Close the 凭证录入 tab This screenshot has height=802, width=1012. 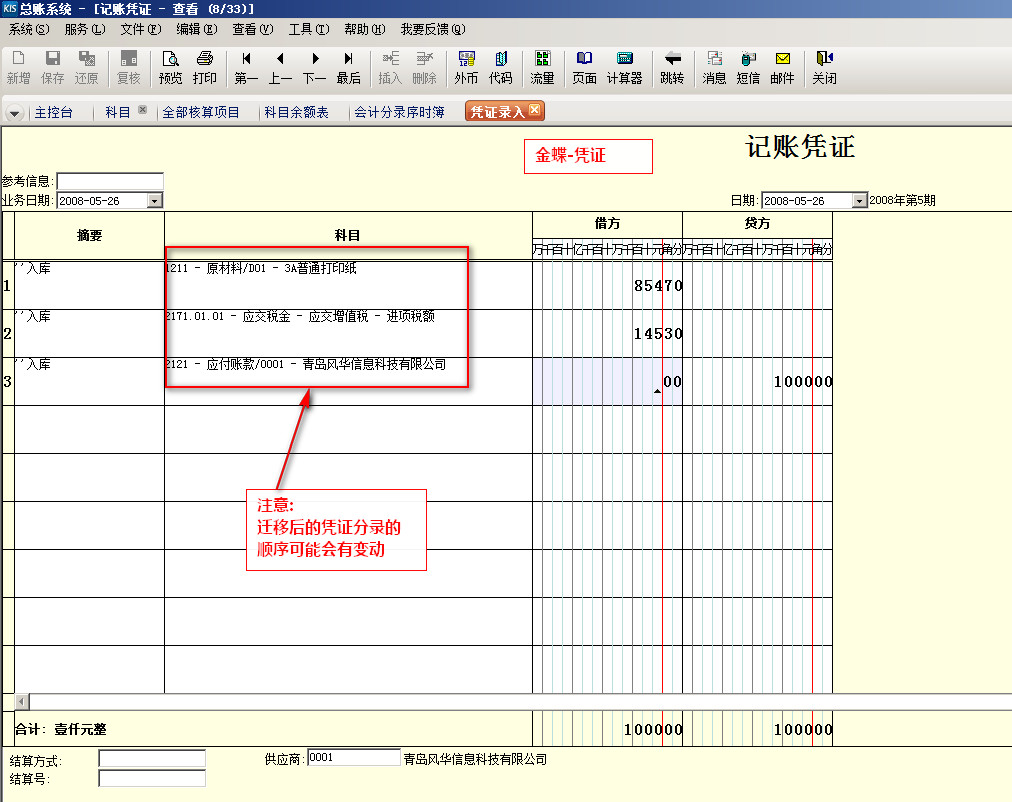click(x=535, y=110)
